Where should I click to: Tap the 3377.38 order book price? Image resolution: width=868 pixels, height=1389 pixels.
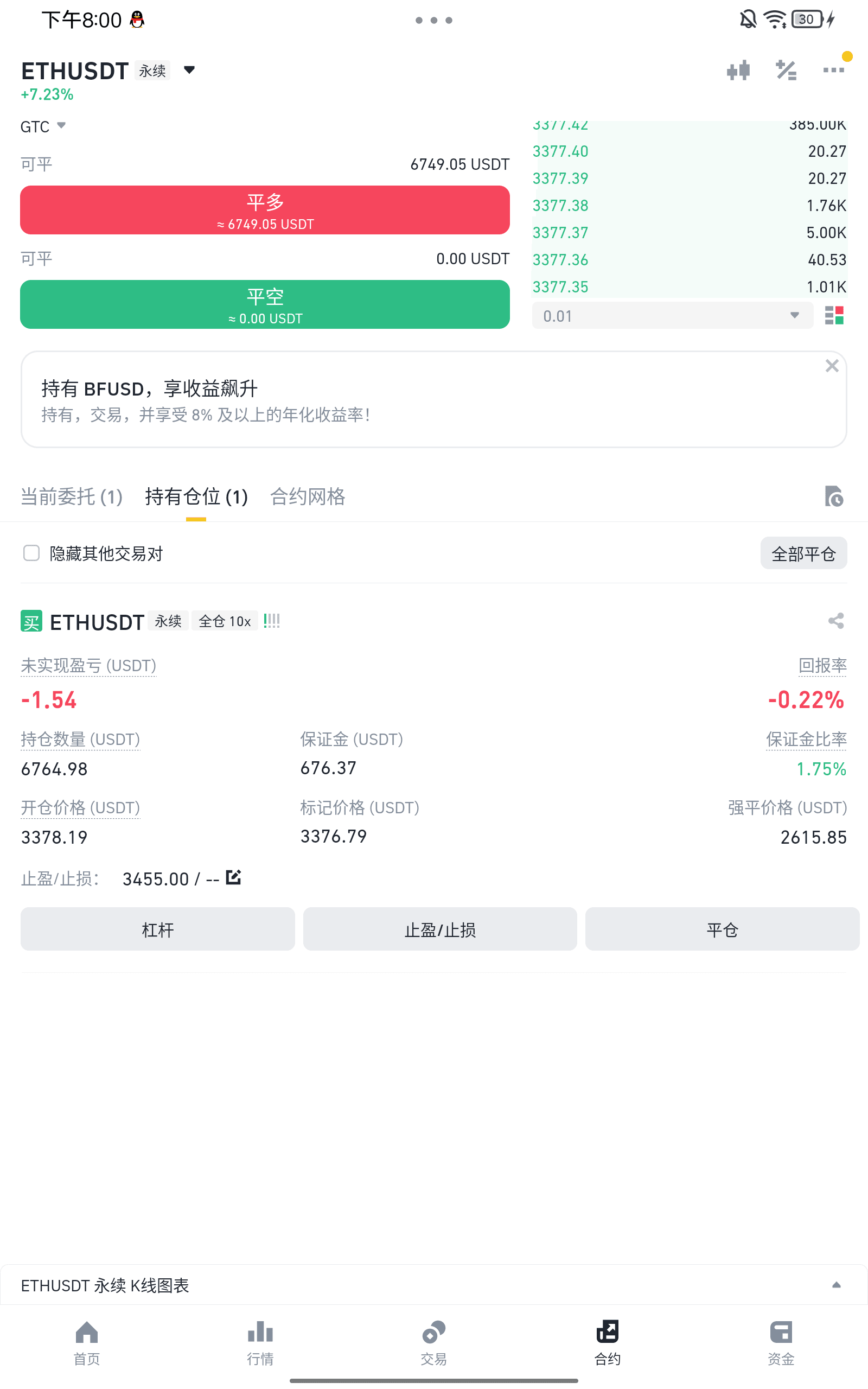560,206
